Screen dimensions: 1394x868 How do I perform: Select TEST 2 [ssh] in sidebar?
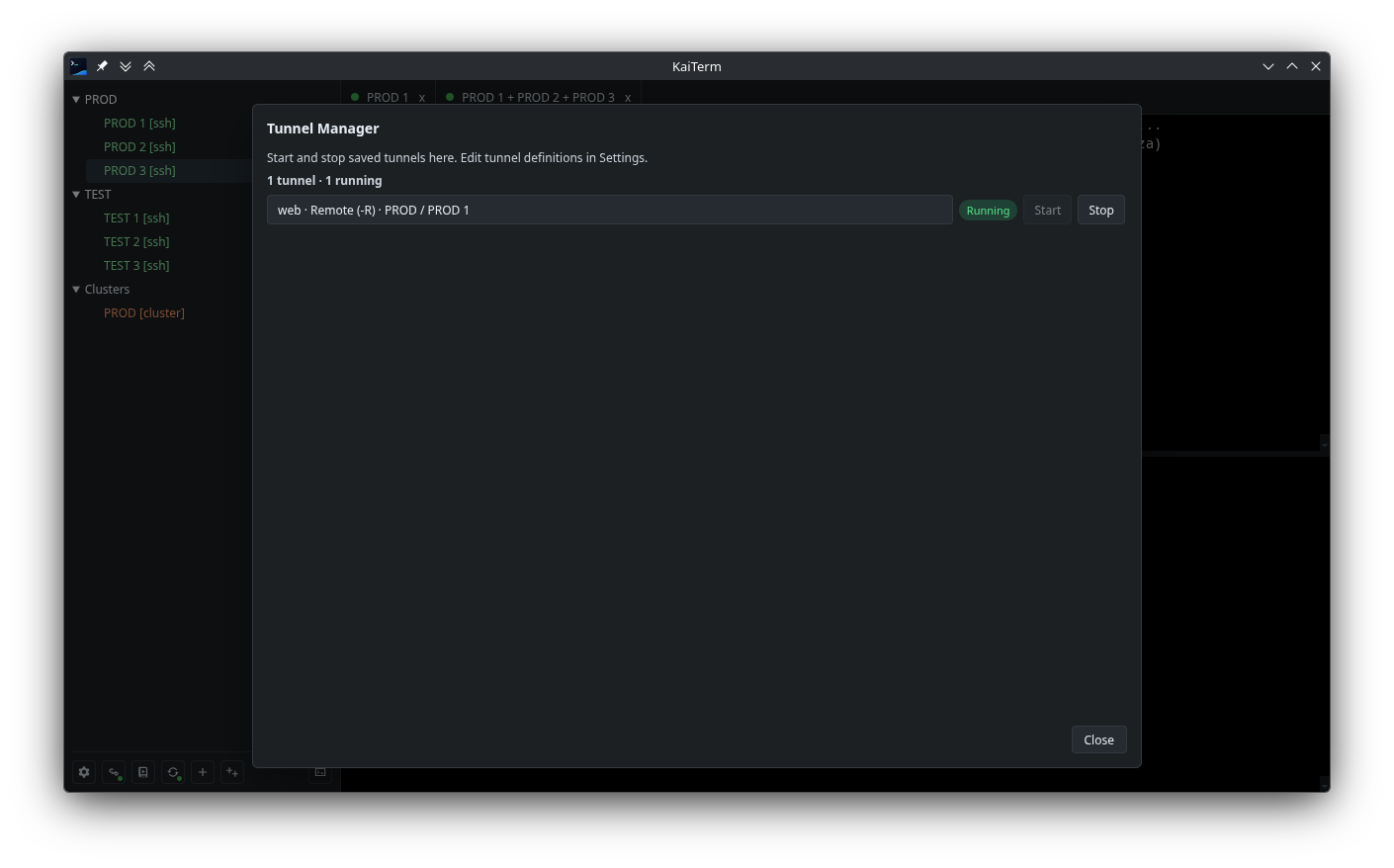click(x=136, y=242)
